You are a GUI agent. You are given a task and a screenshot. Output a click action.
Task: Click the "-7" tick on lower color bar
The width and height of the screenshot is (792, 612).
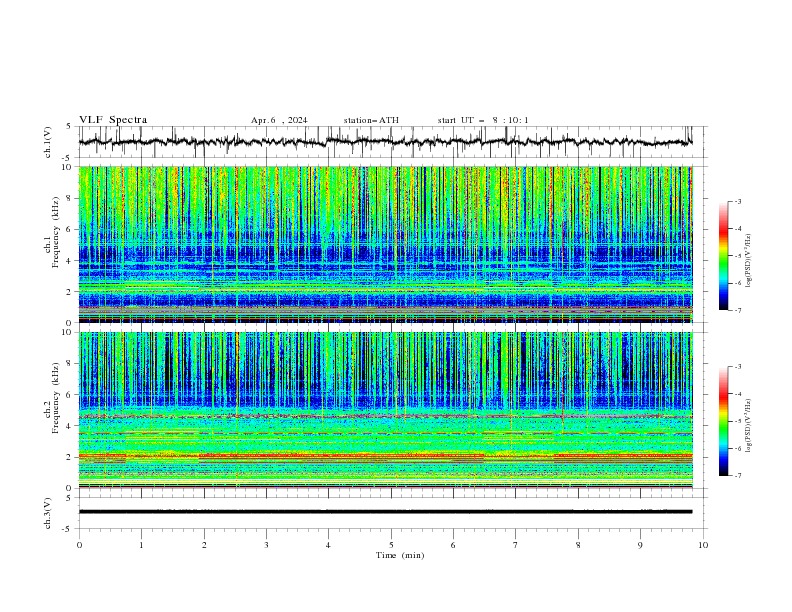click(738, 476)
